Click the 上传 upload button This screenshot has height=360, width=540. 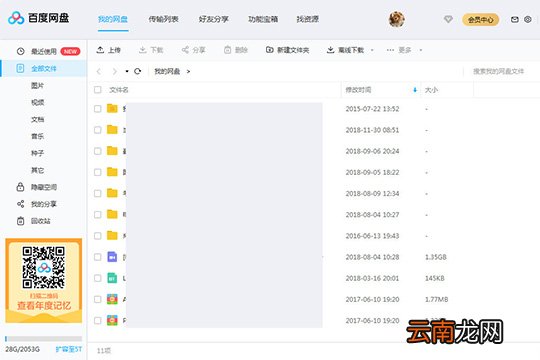(108, 50)
